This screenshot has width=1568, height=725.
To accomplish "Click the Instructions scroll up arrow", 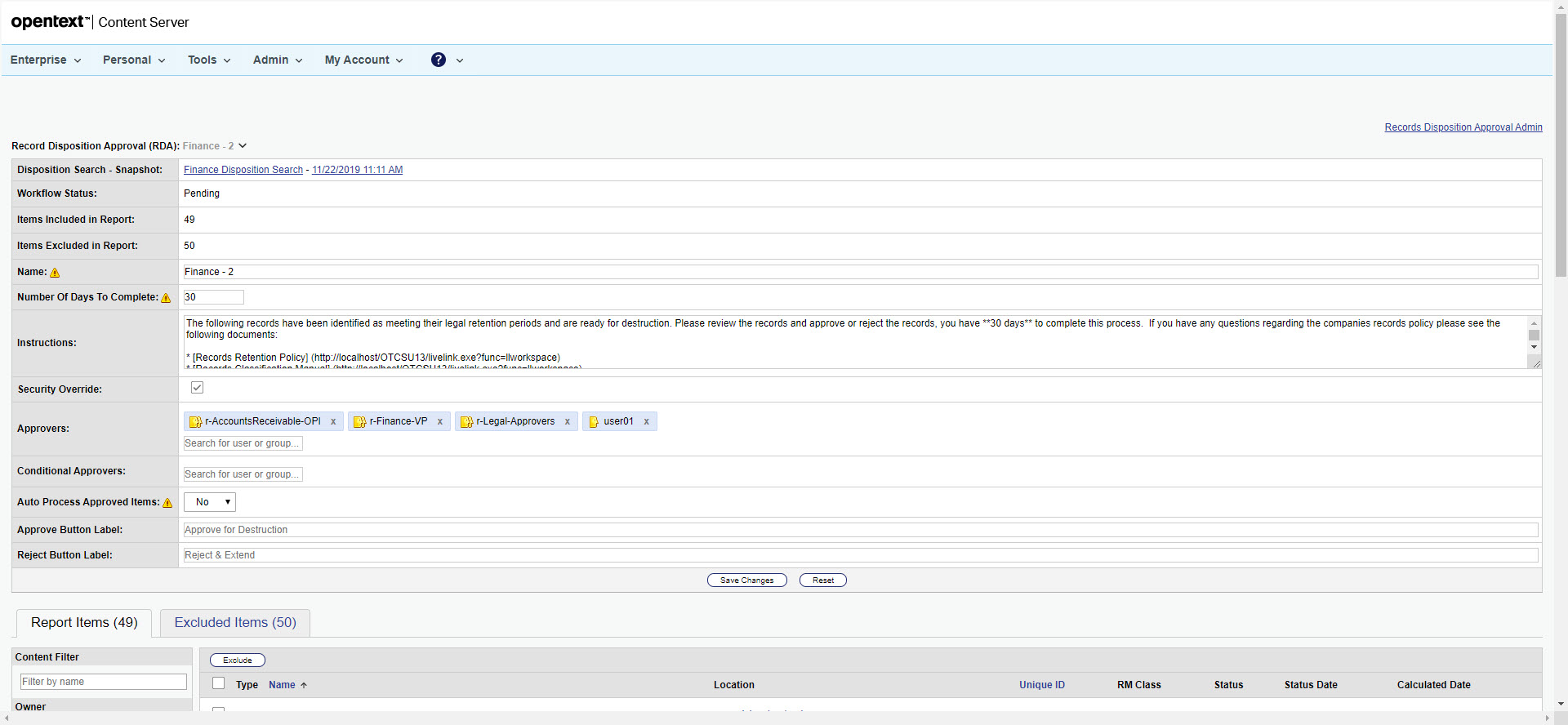I will pos(1535,323).
